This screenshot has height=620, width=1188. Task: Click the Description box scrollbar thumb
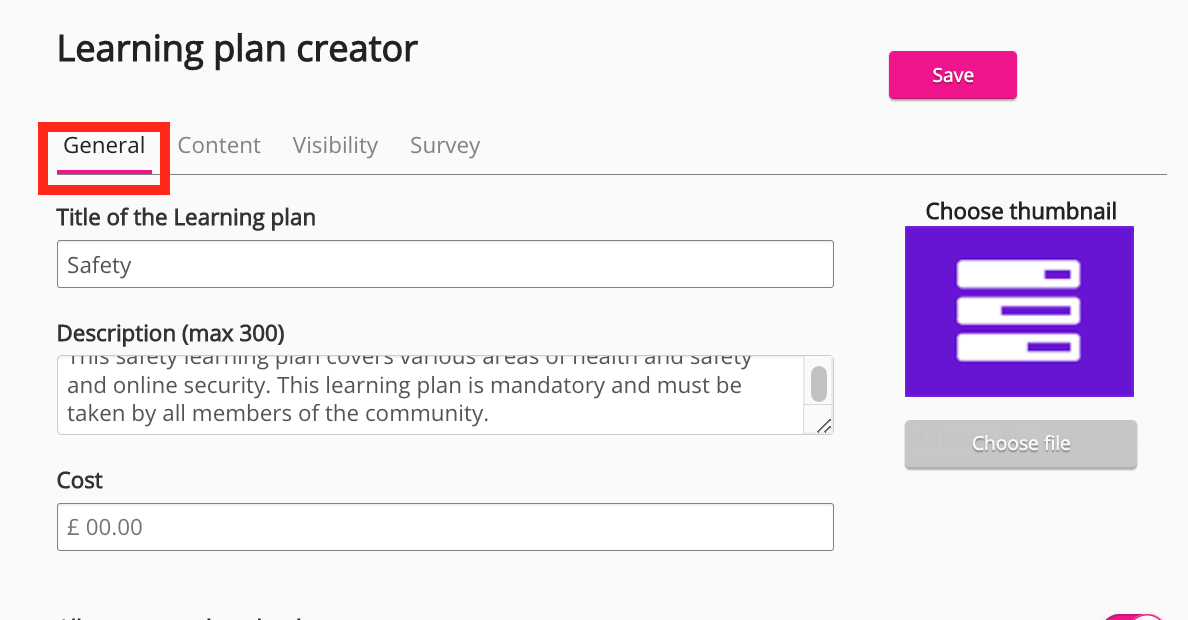pyautogui.click(x=818, y=383)
